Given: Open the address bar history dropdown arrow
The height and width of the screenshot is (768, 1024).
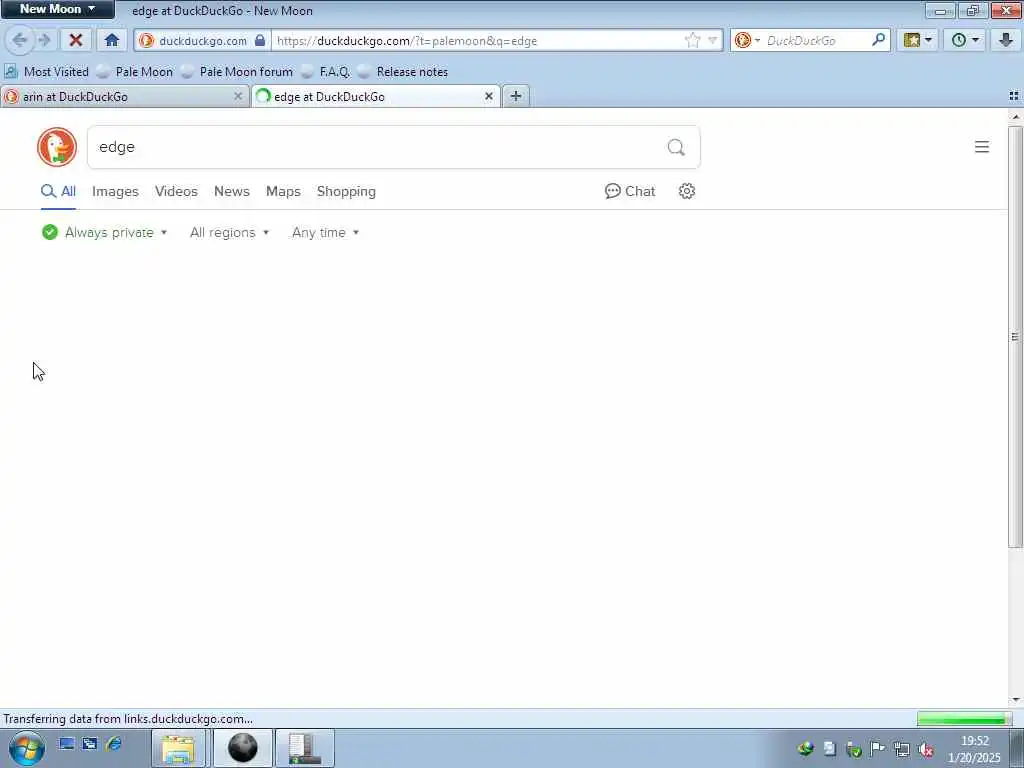Looking at the screenshot, I should (712, 40).
